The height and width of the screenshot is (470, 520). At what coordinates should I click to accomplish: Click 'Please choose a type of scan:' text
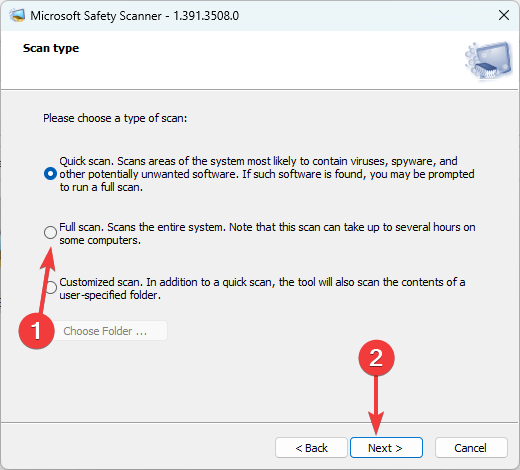(115, 118)
